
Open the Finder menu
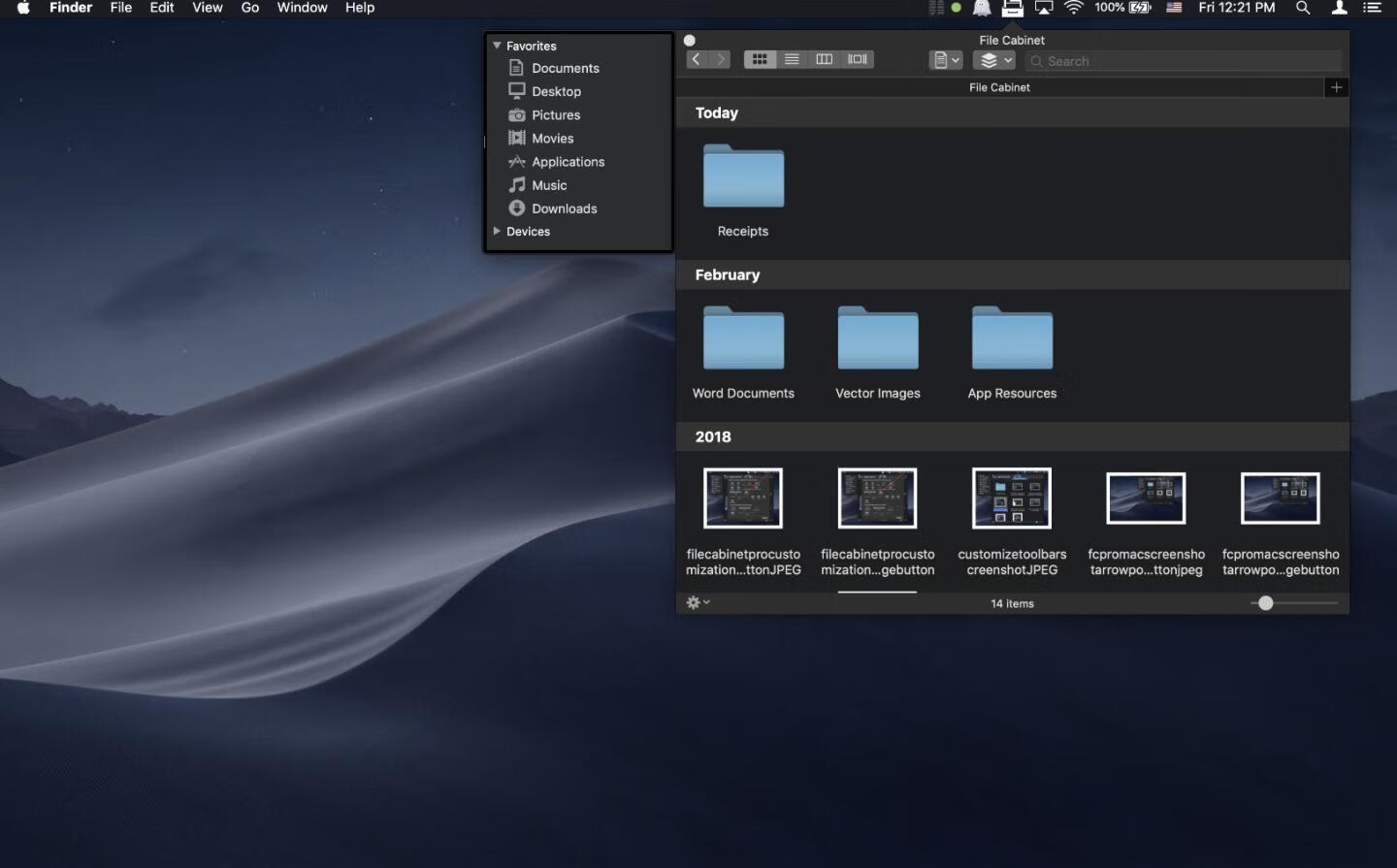coord(71,8)
